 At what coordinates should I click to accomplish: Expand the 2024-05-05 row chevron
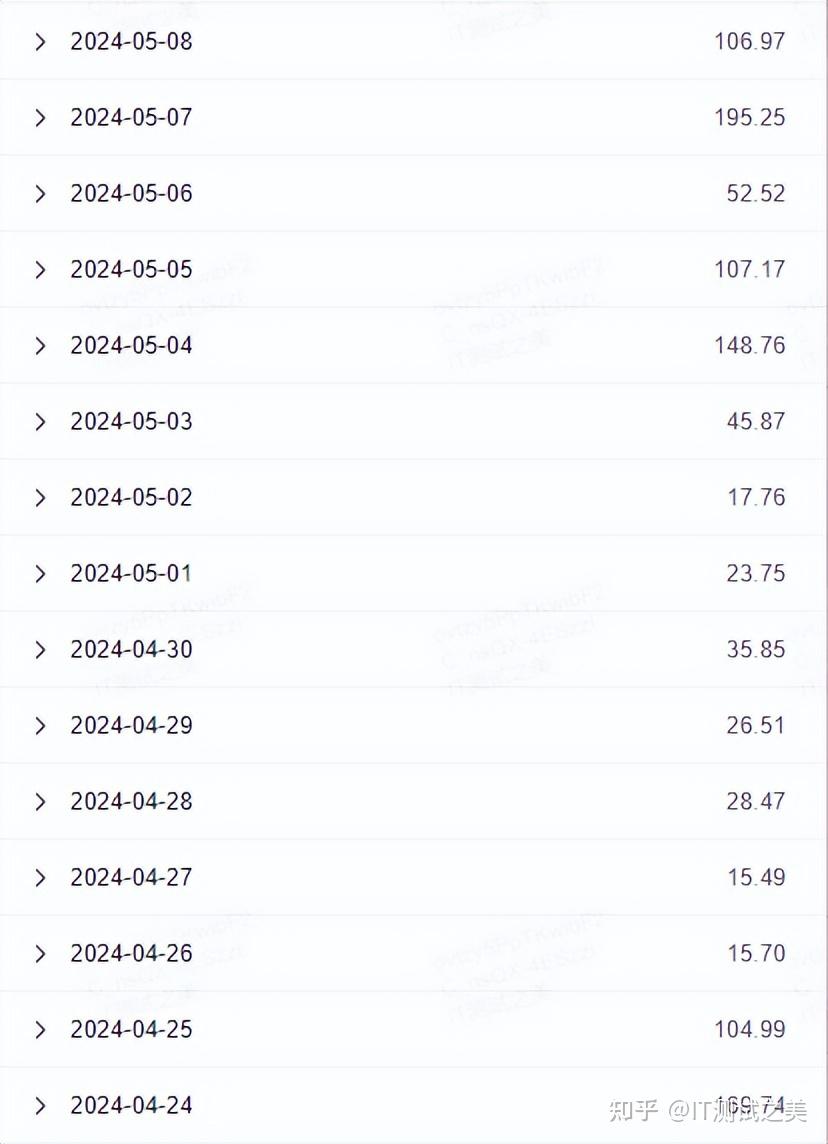pos(40,269)
